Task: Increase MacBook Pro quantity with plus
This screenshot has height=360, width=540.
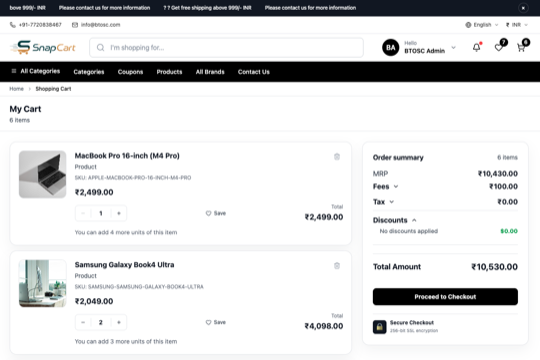Action: pos(119,213)
